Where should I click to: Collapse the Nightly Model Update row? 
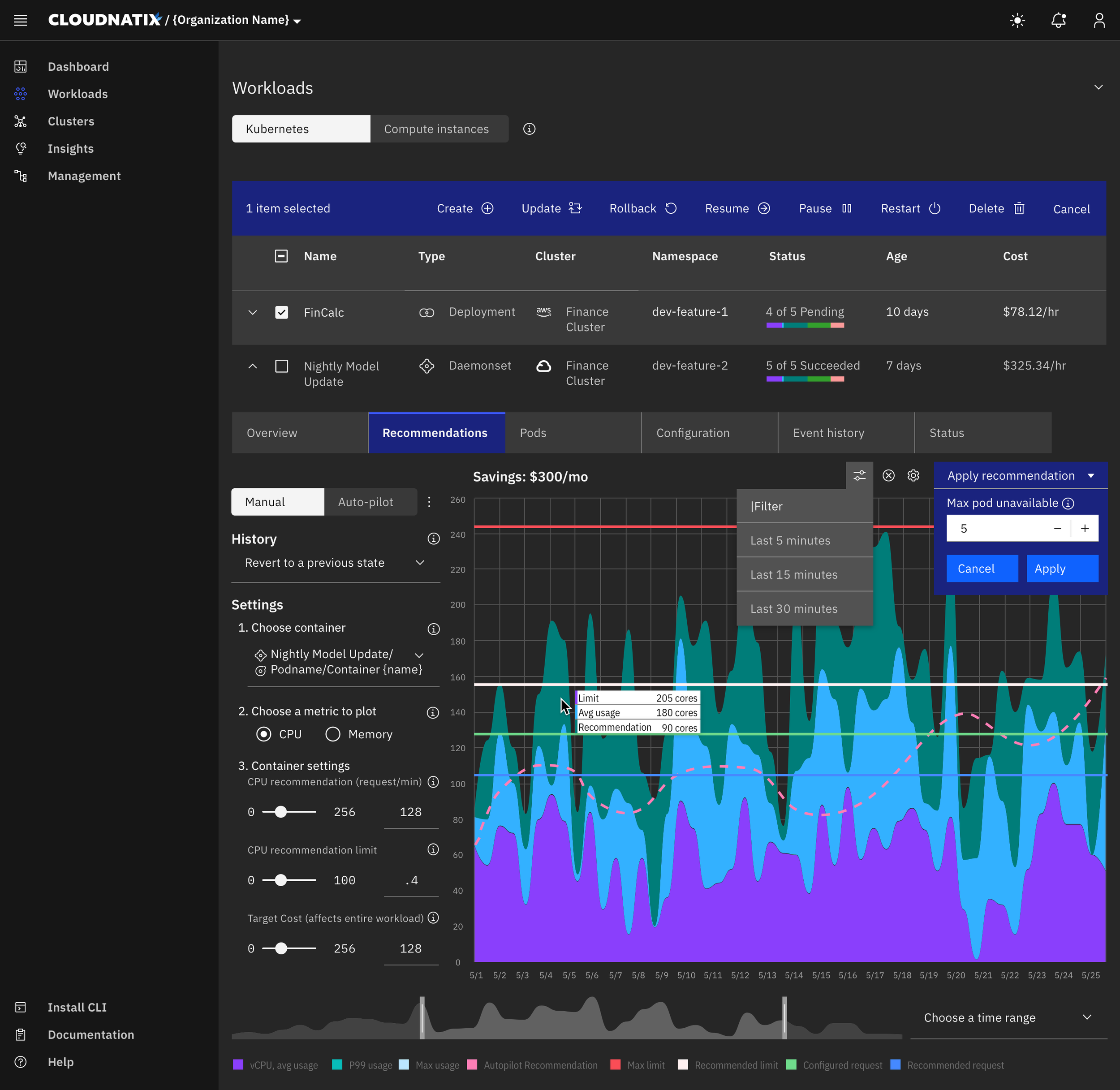coord(253,366)
